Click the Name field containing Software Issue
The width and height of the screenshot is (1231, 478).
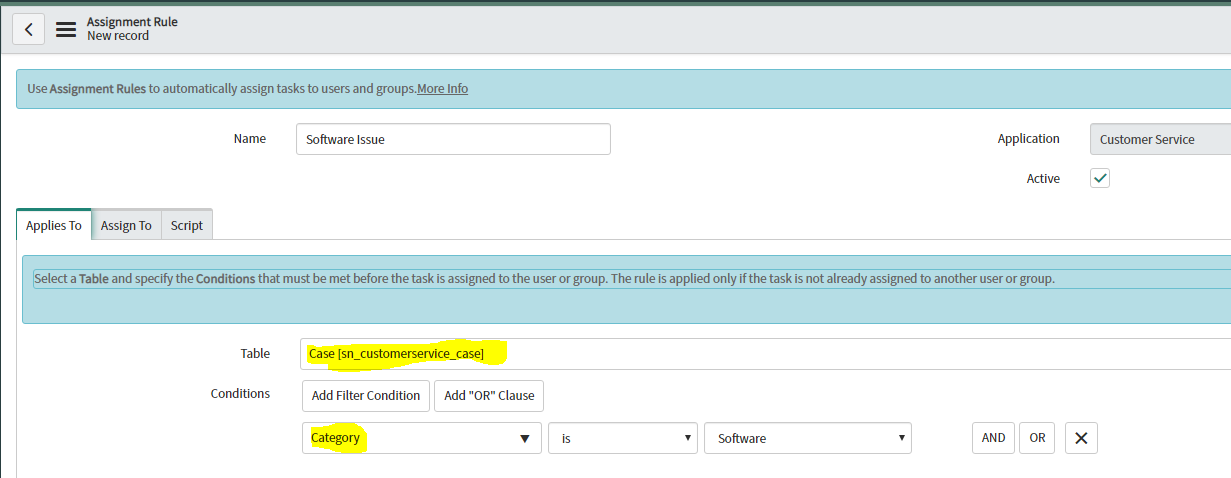[453, 139]
